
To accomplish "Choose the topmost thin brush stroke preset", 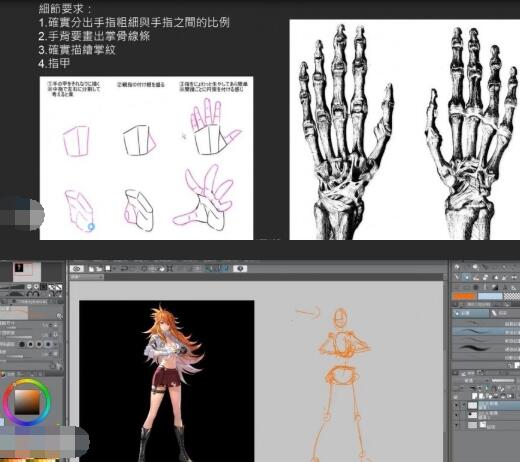I will [x=485, y=323].
